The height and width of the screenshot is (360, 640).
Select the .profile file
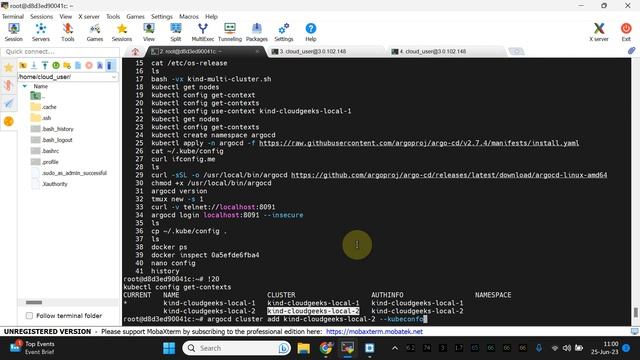(x=45, y=162)
